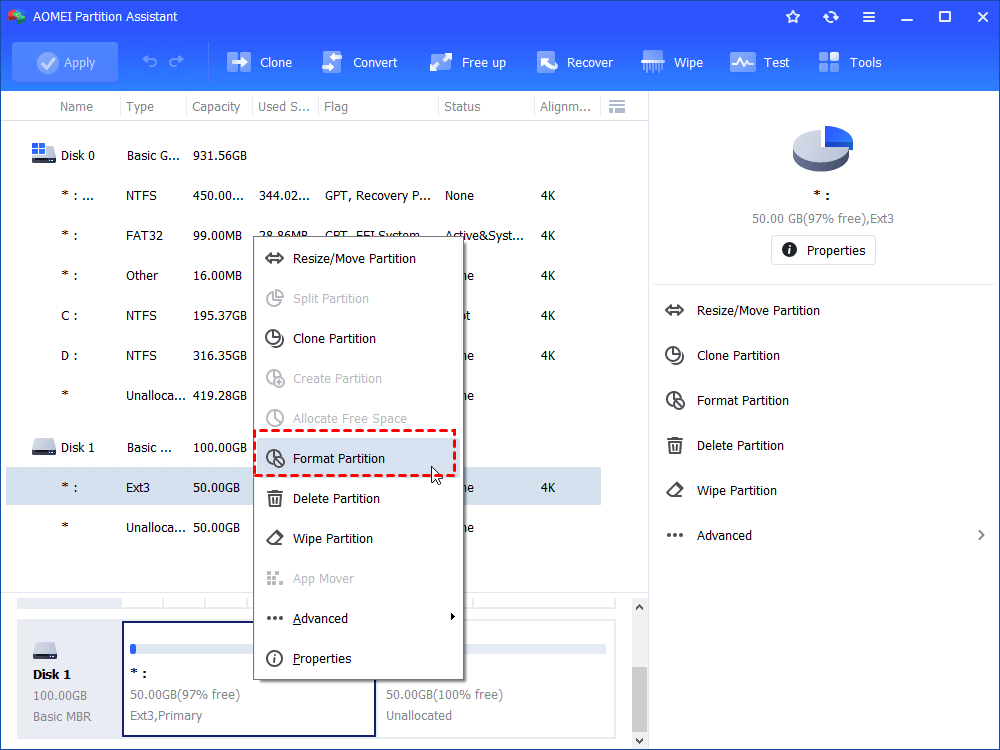Open the hamburger main menu
The width and height of the screenshot is (1000, 750).
(x=868, y=16)
